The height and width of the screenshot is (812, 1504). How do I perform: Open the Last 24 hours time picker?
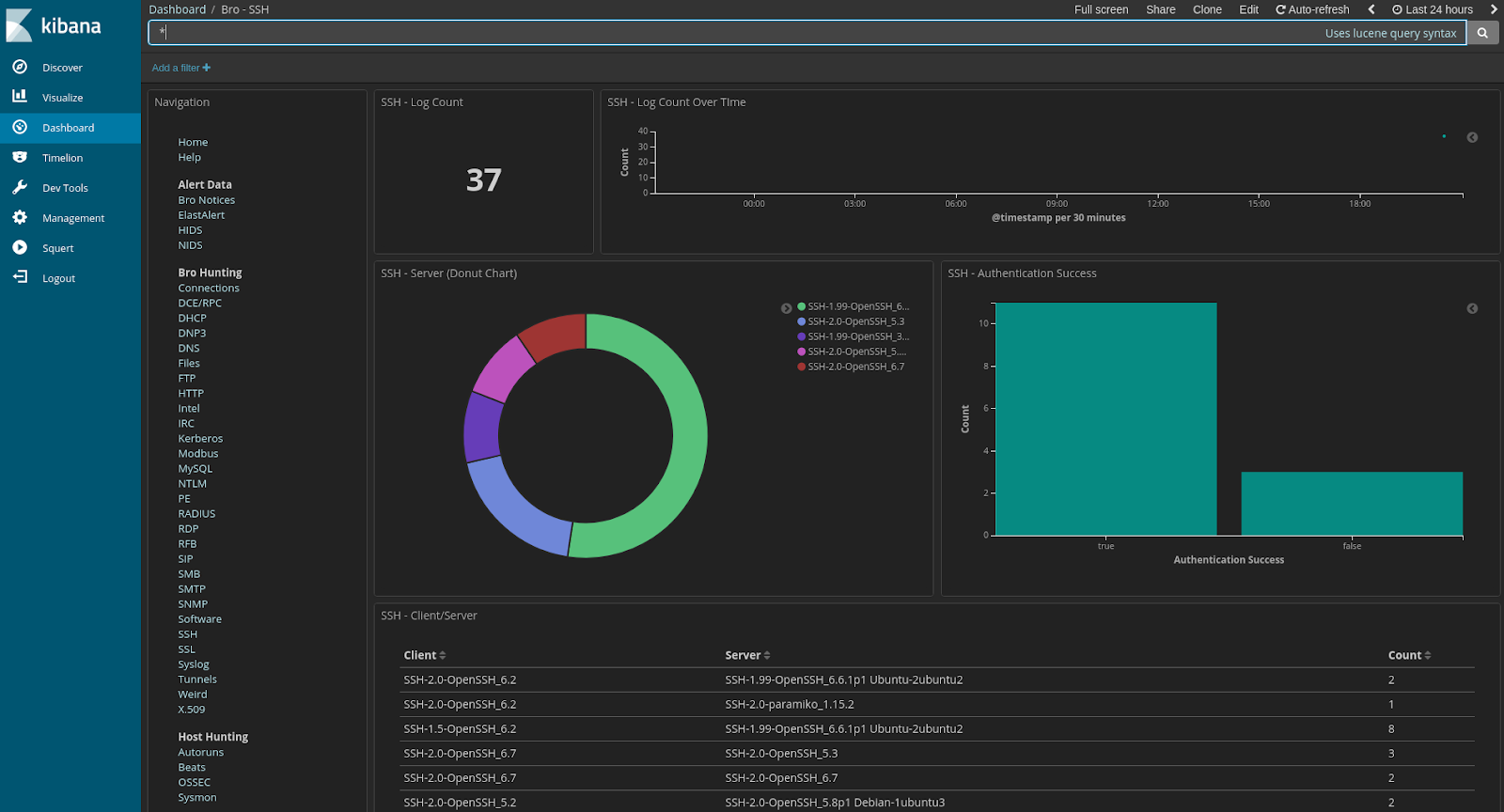pos(1433,9)
